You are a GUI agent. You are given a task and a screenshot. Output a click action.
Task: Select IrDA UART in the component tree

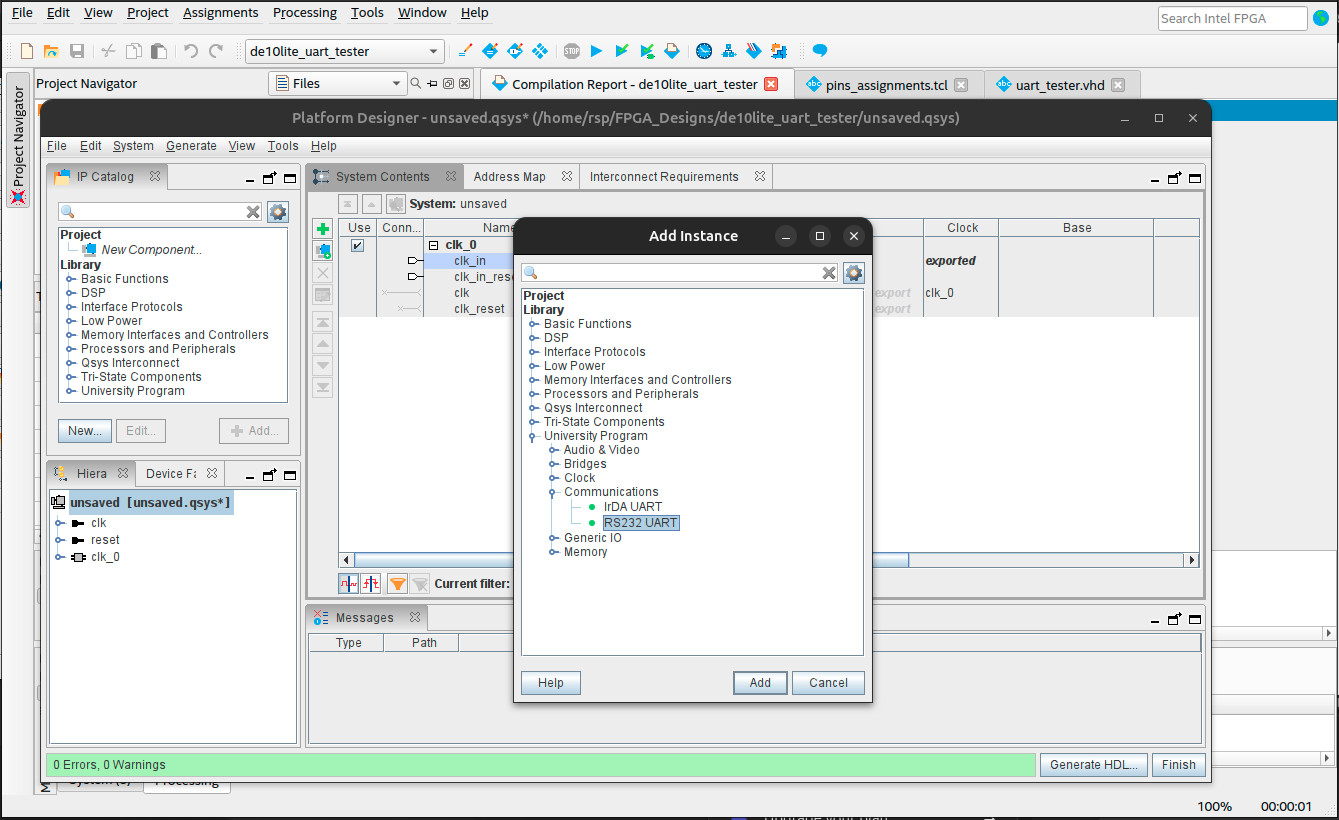coord(632,507)
